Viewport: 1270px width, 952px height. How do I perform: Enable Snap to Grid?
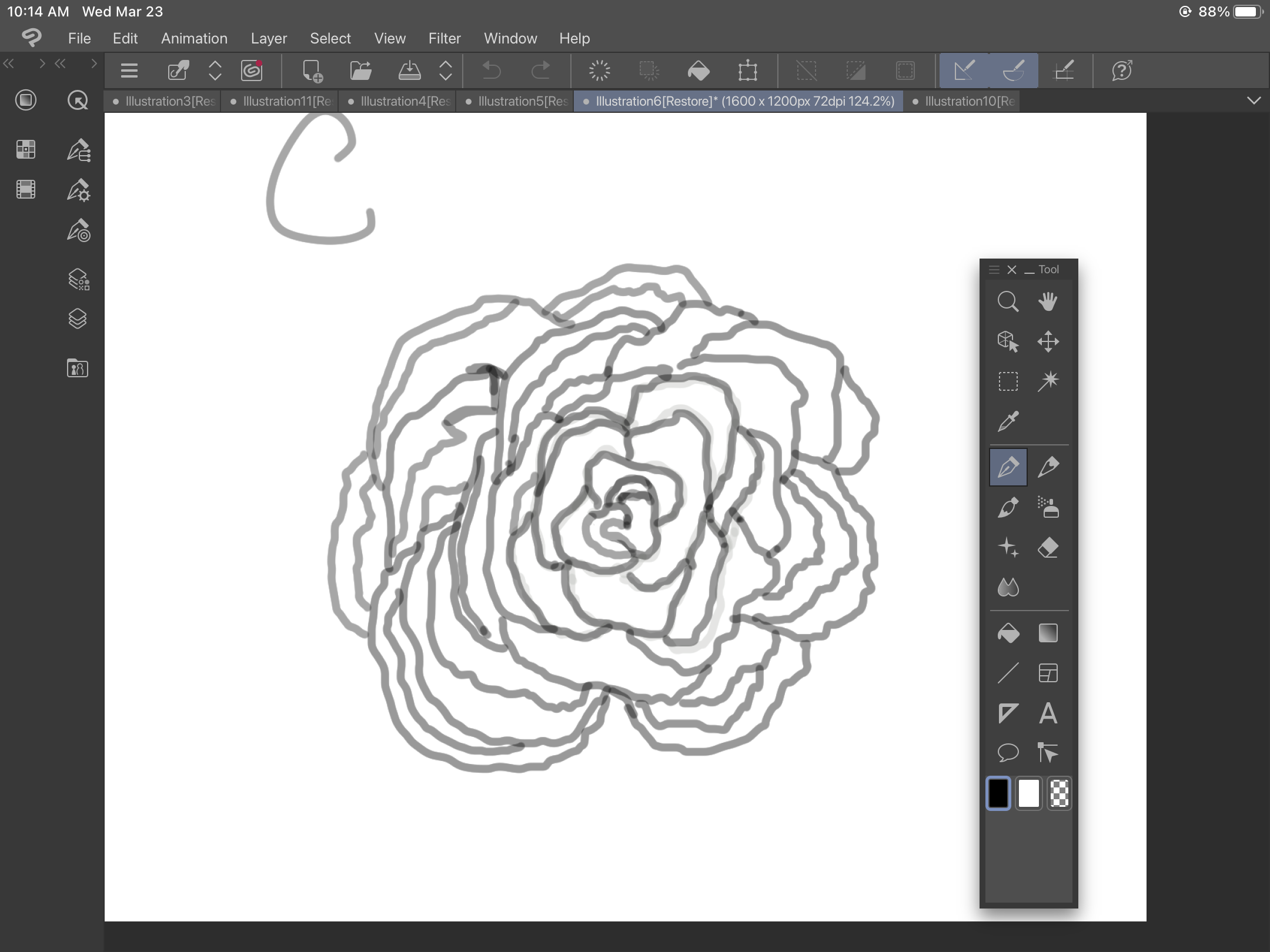pos(1064,71)
